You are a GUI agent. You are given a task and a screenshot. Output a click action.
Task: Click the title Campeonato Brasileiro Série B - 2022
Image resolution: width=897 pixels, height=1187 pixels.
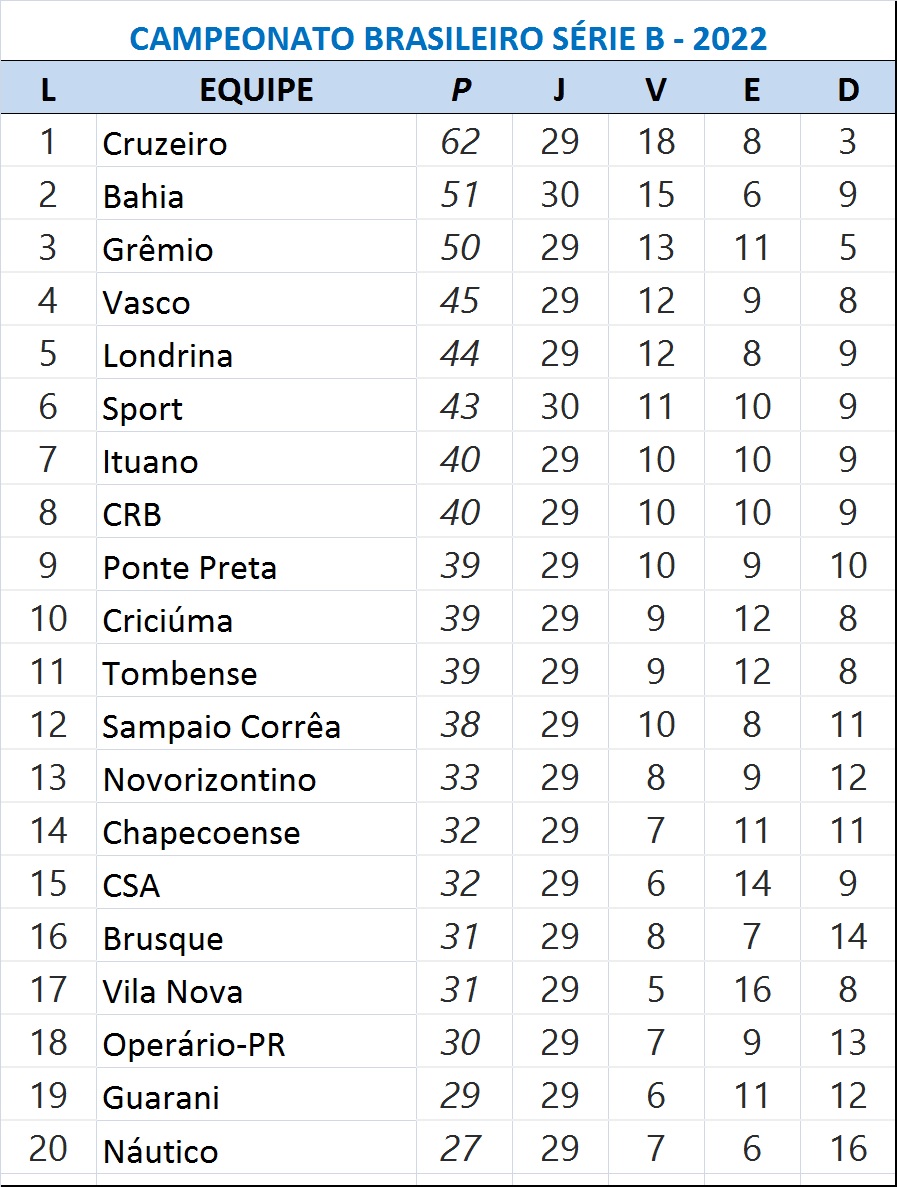[448, 38]
